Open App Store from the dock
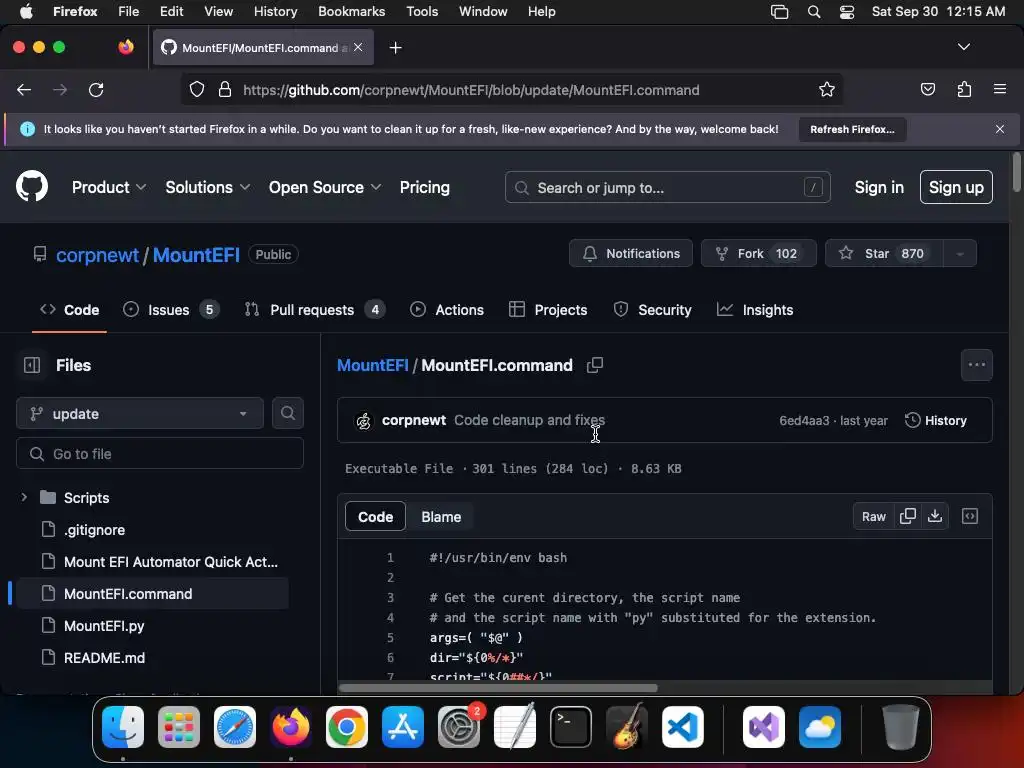 (403, 727)
